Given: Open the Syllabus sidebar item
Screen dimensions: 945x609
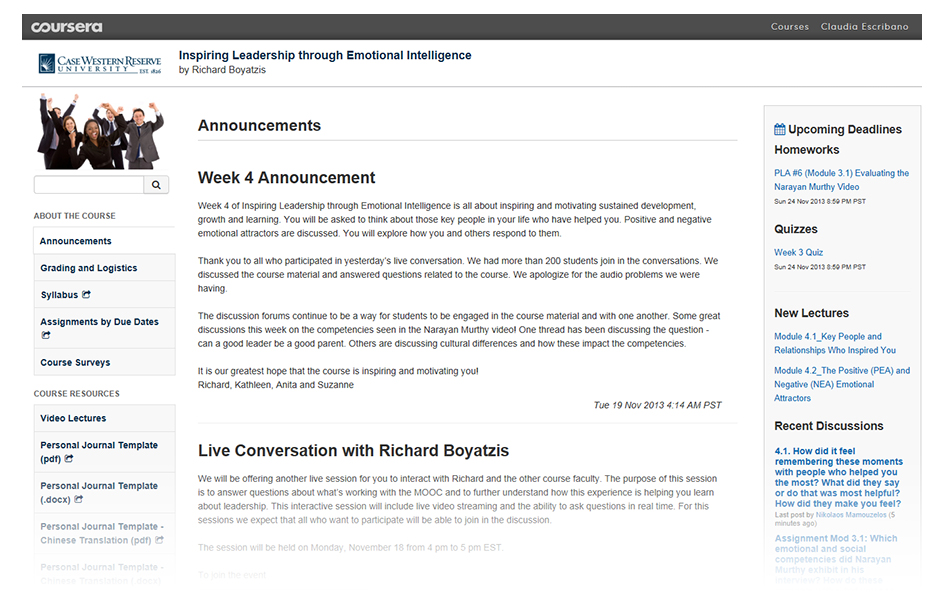Looking at the screenshot, I should click(x=104, y=295).
